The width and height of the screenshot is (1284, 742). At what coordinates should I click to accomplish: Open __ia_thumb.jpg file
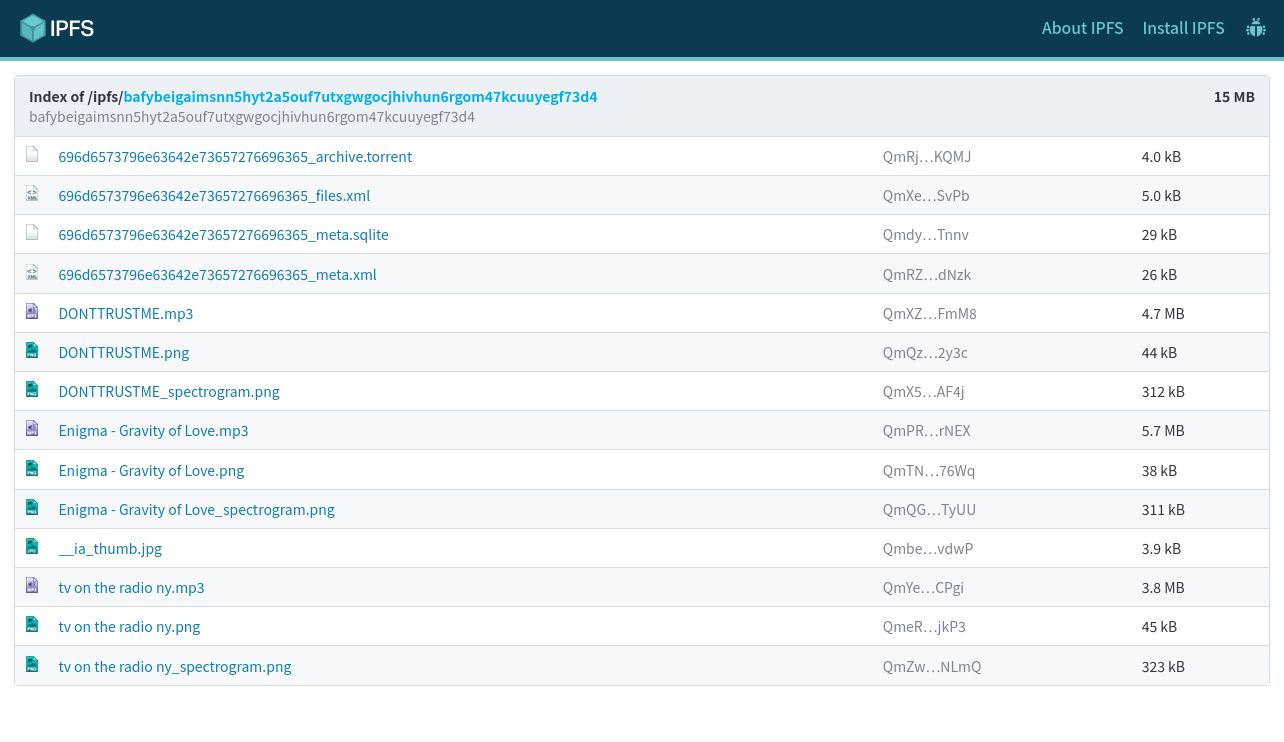pos(110,549)
